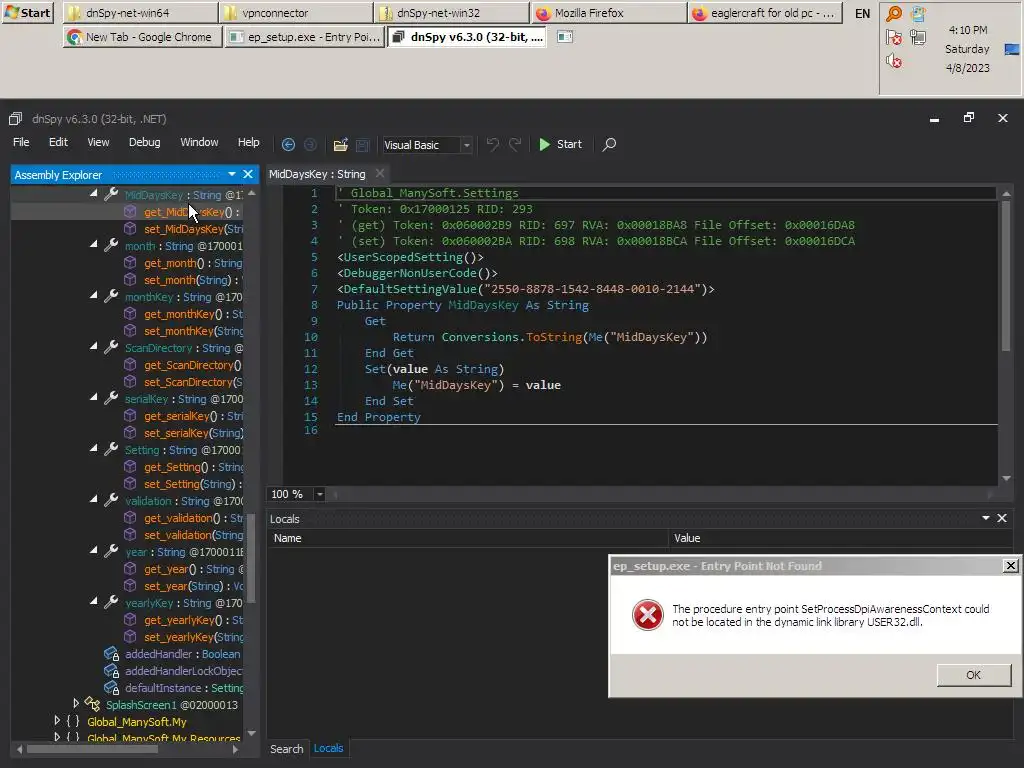Click the wrench icon beside monthKey property
The height and width of the screenshot is (768, 1024).
pyautogui.click(x=111, y=296)
